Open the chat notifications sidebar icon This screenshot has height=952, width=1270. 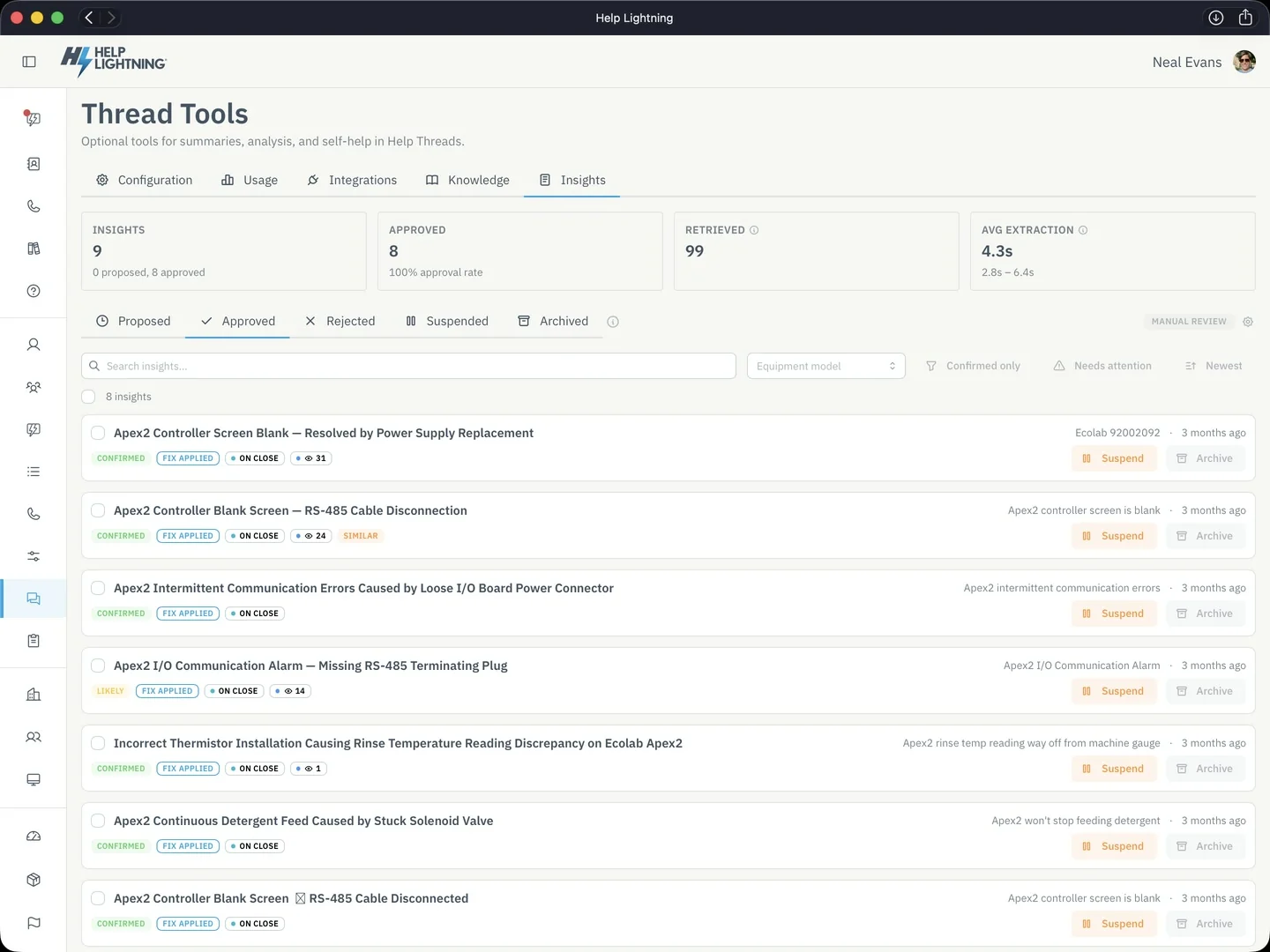34,118
